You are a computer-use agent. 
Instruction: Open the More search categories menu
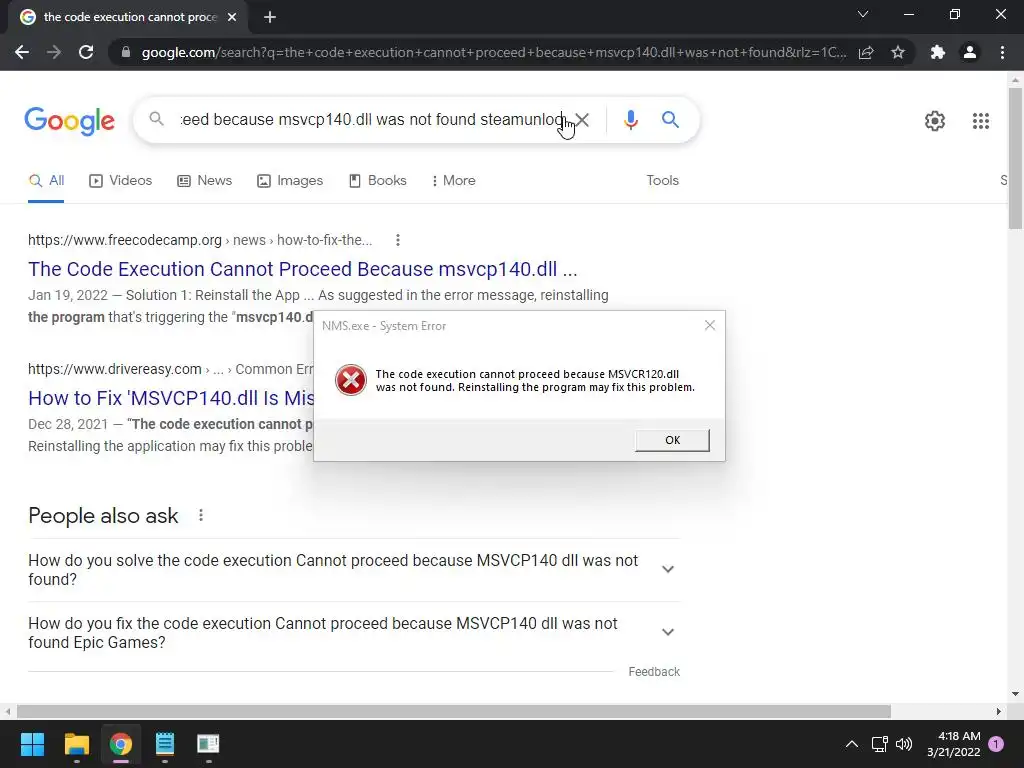tap(453, 180)
